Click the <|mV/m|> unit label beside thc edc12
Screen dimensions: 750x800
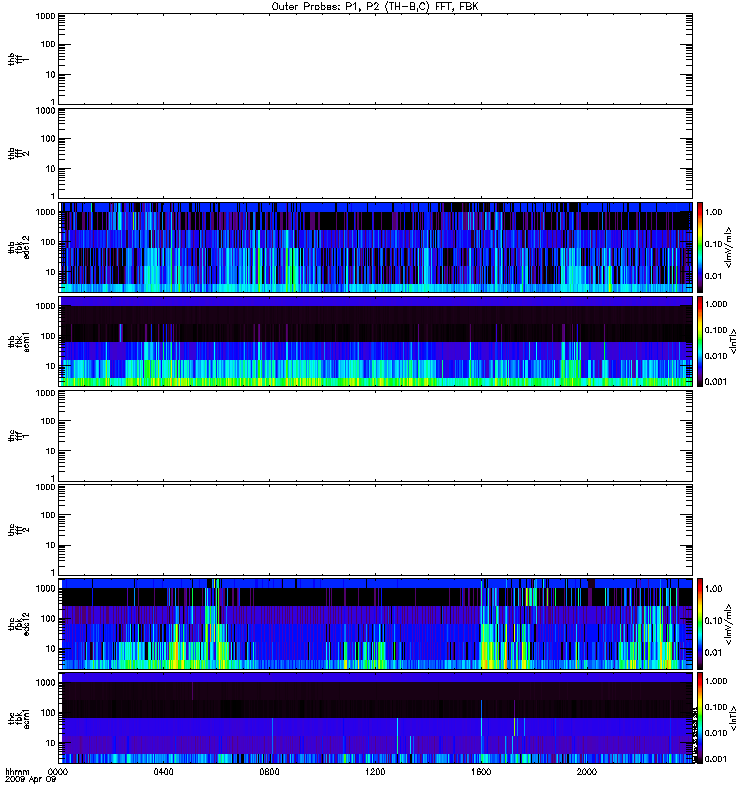(x=729, y=624)
